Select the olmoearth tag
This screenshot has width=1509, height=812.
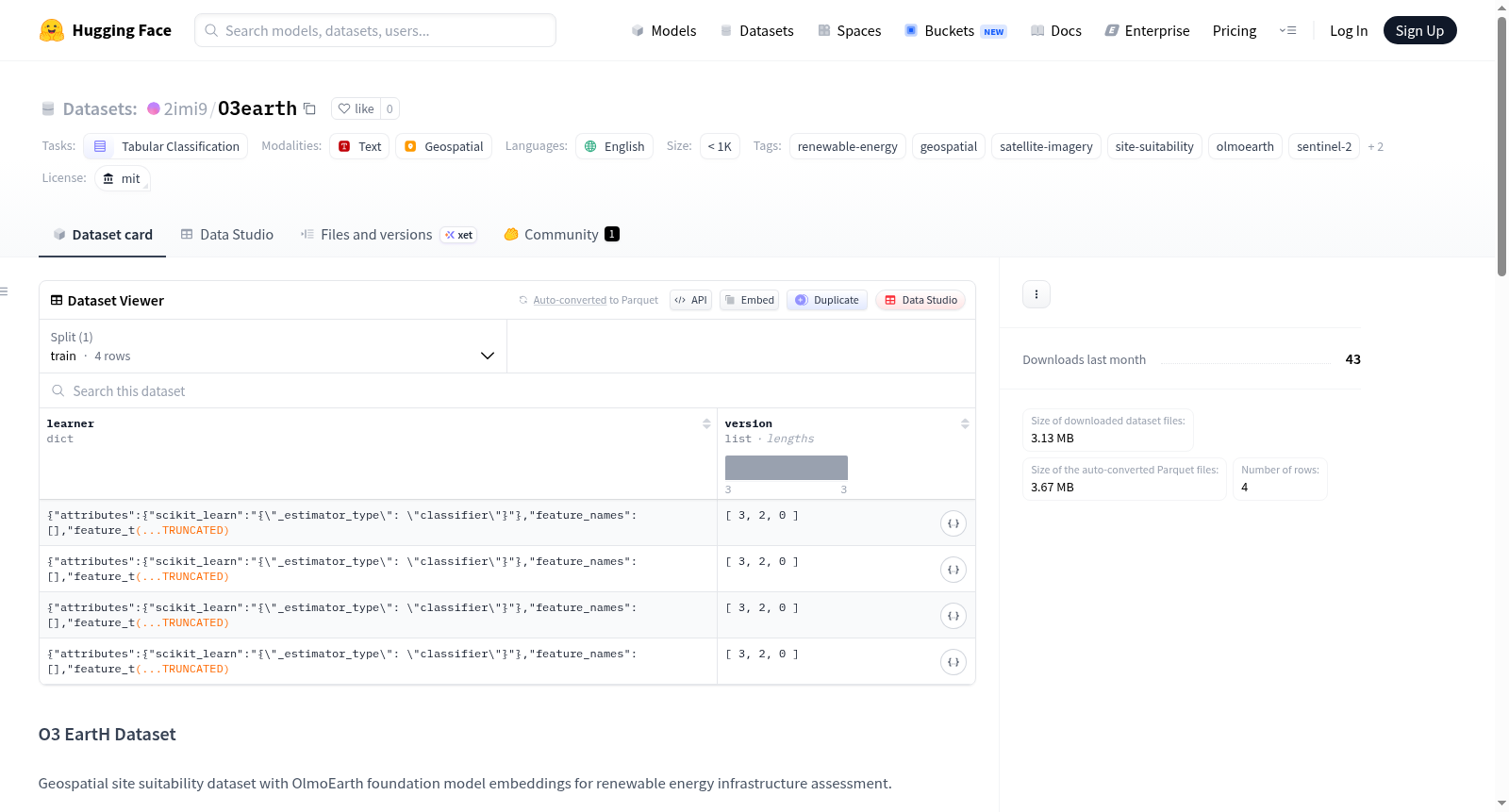pos(1245,146)
